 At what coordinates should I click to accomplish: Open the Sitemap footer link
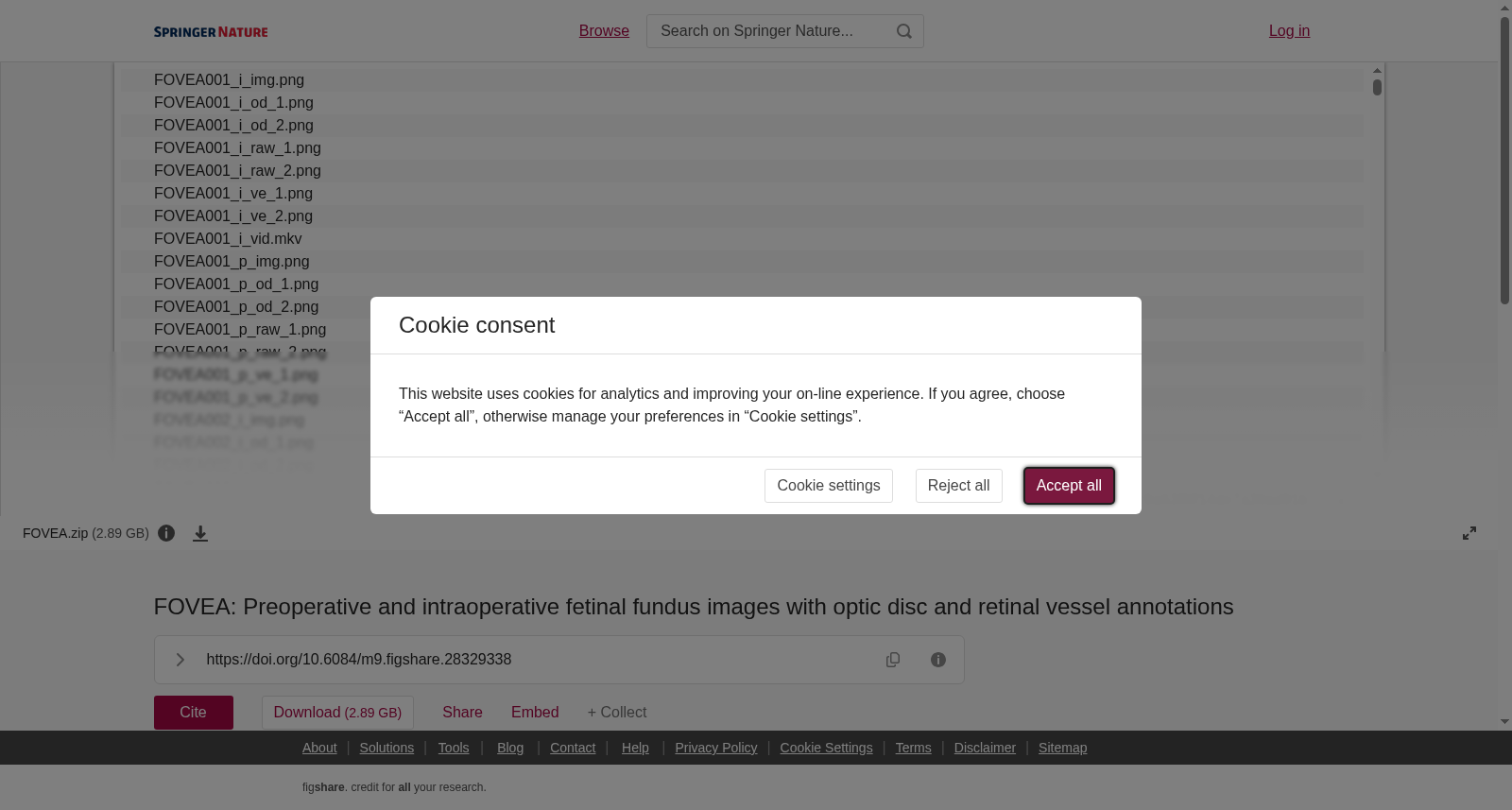point(1062,748)
